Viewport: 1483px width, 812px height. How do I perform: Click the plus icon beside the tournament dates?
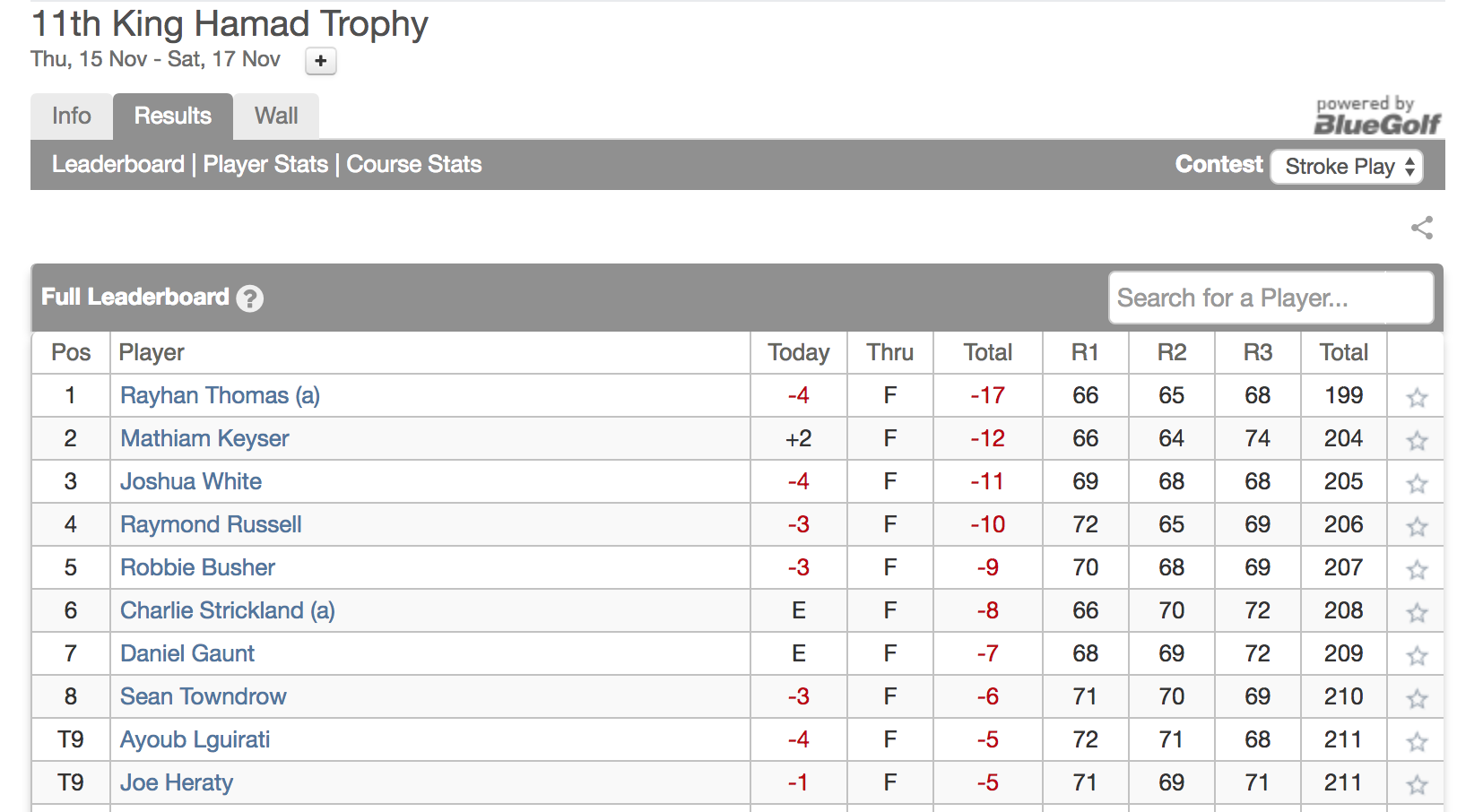tap(321, 61)
